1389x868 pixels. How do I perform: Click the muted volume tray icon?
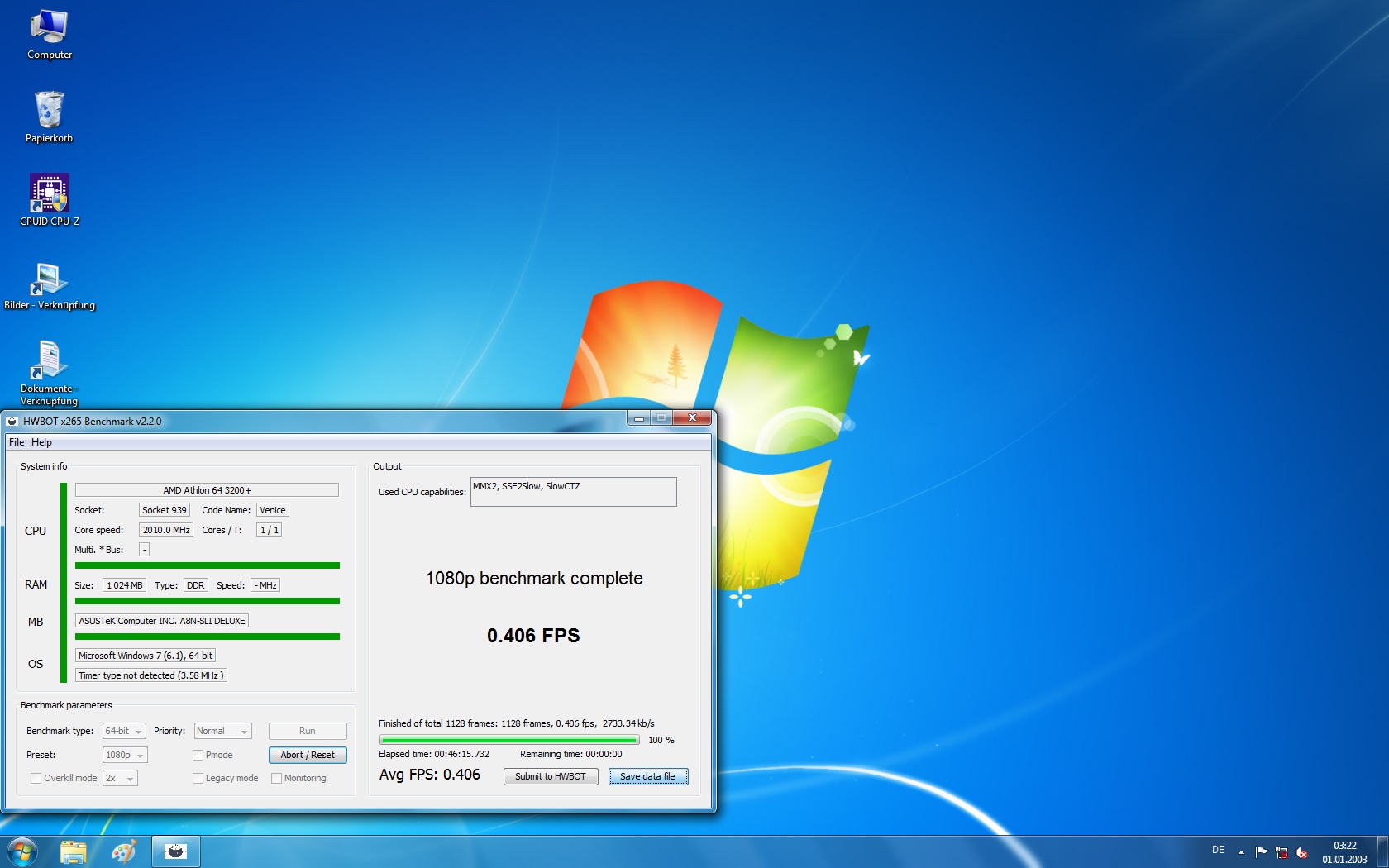tap(1301, 852)
